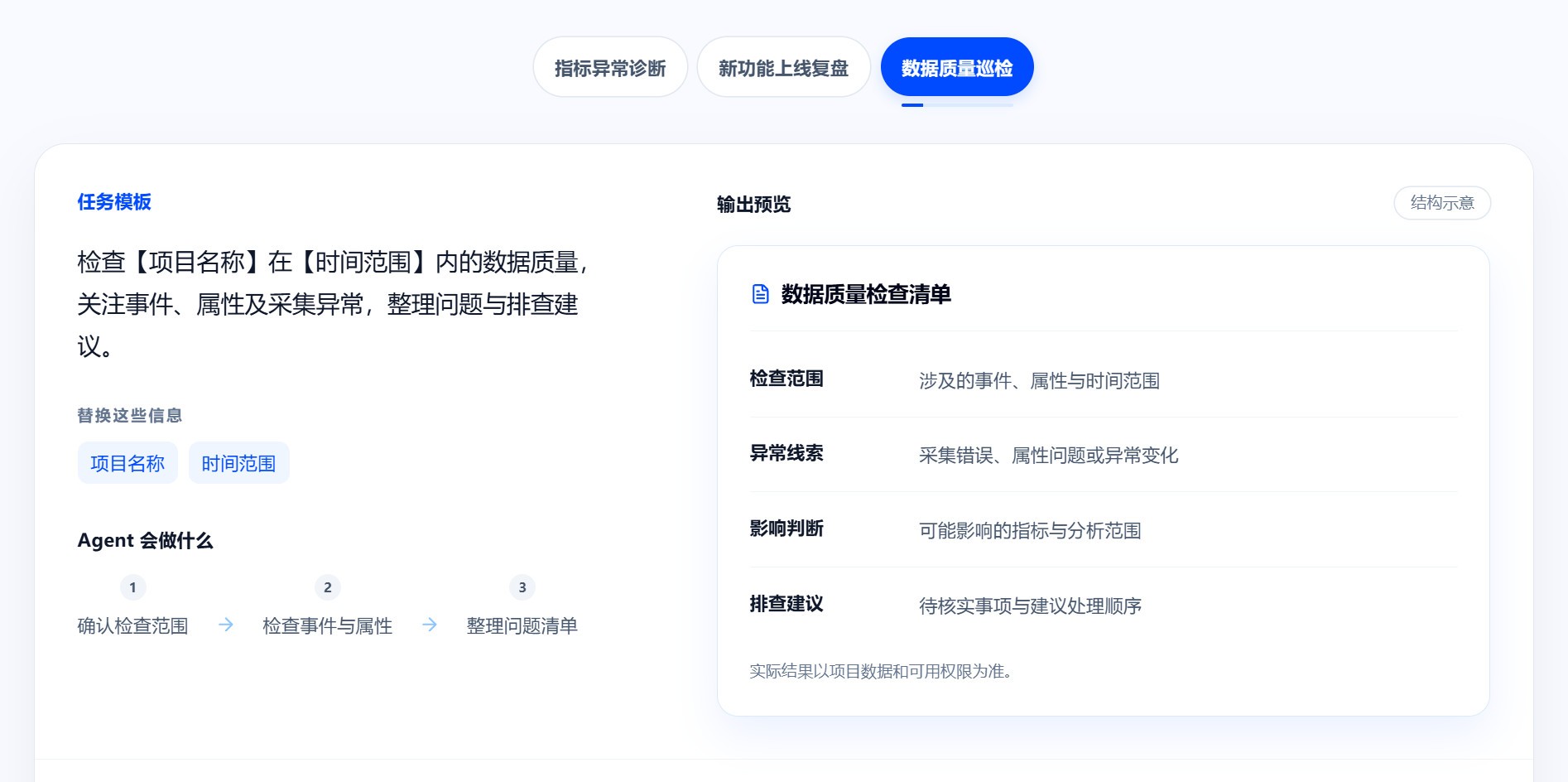Viewport: 1568px width, 782px height.
Task: Click the text 可能影响的指标与分析范围
Action: click(1030, 531)
